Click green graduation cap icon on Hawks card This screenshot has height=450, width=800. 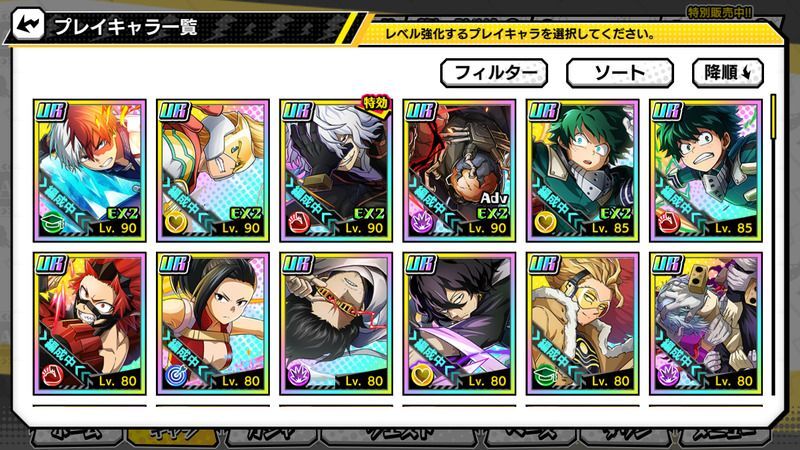coord(545,377)
